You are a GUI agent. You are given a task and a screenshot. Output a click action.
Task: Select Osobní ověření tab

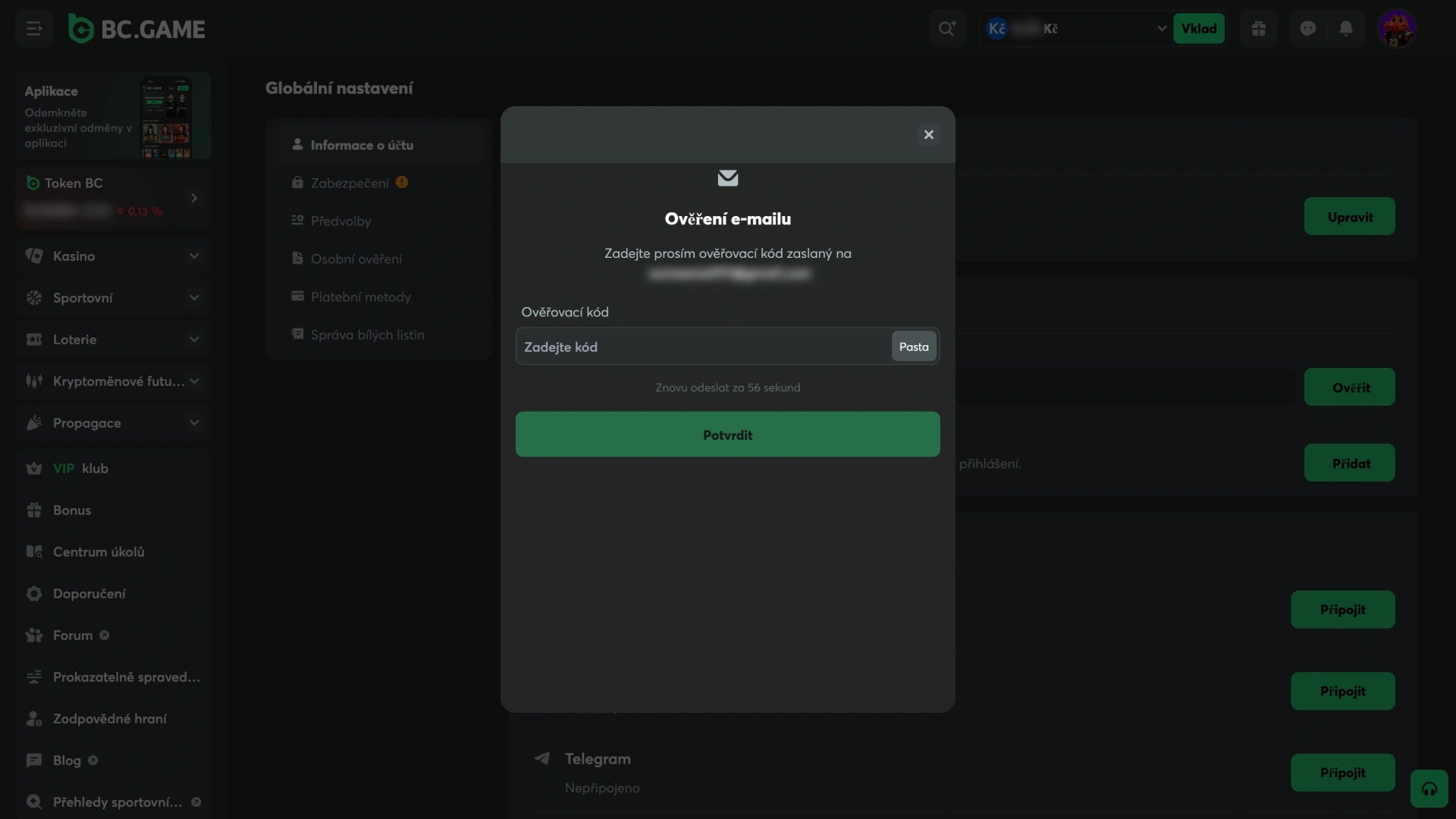379,259
